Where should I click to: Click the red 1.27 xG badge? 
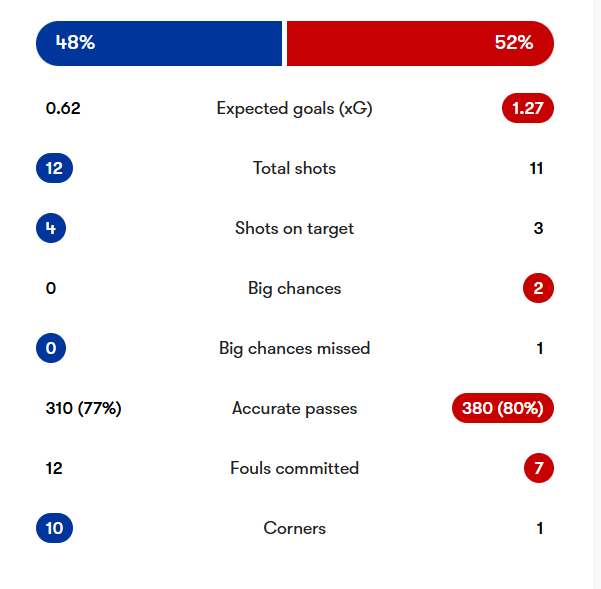527,108
